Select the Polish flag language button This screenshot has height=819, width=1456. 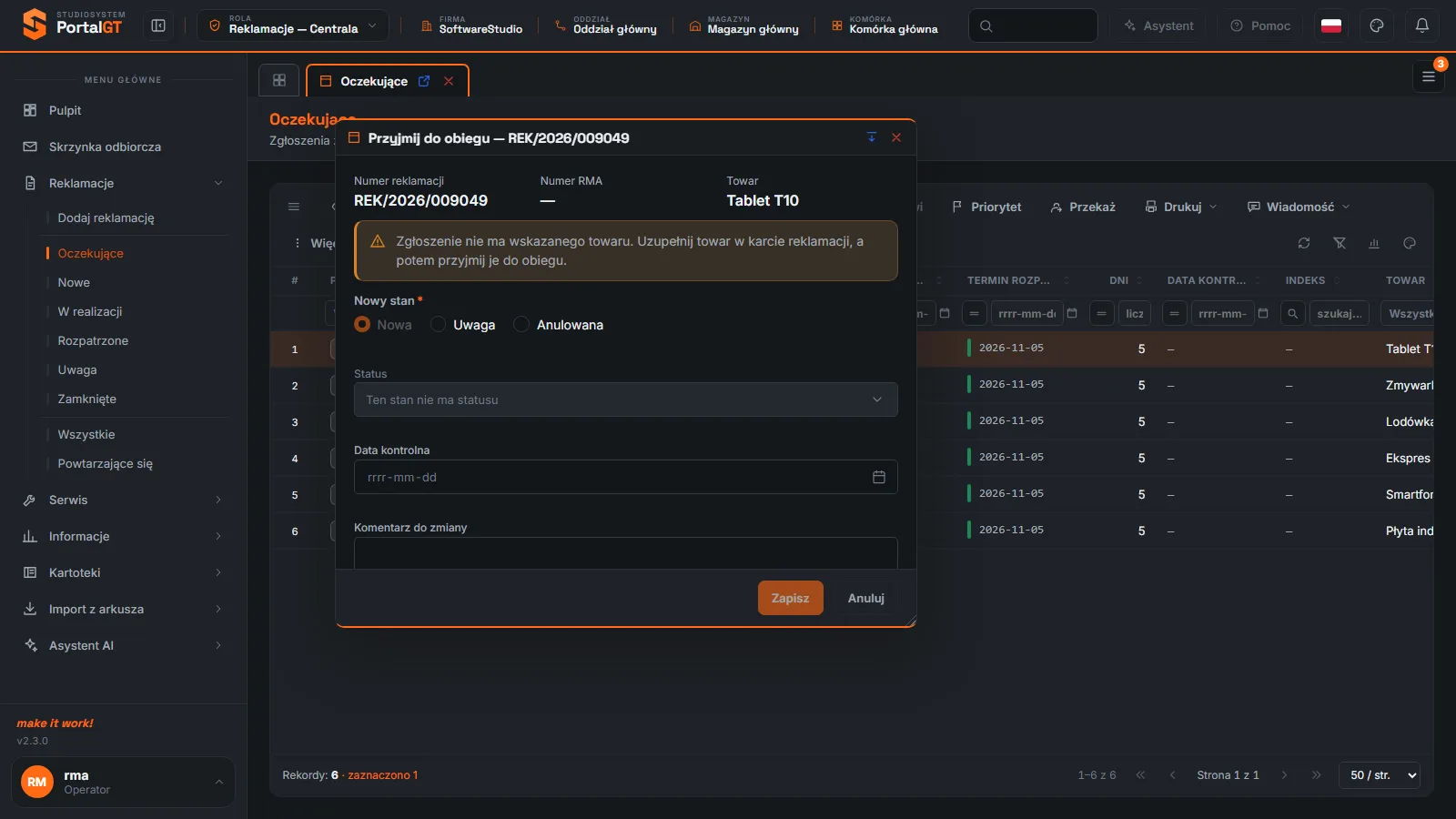point(1331,25)
